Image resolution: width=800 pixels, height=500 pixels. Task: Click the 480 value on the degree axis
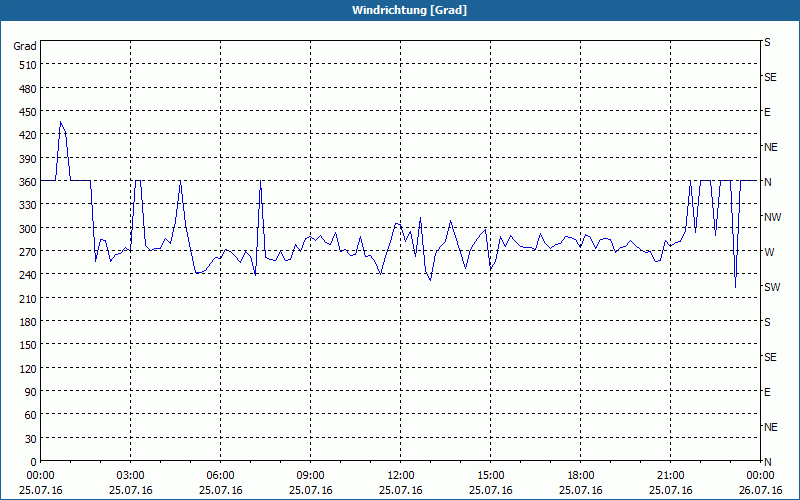pyautogui.click(x=29, y=89)
